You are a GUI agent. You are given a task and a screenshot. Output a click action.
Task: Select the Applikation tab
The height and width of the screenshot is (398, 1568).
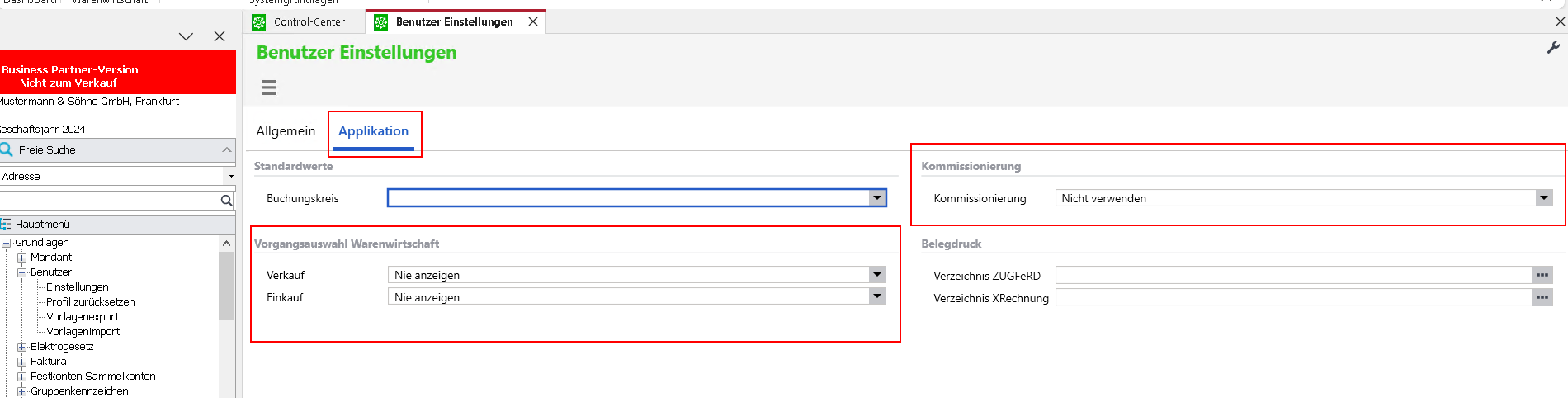point(373,131)
